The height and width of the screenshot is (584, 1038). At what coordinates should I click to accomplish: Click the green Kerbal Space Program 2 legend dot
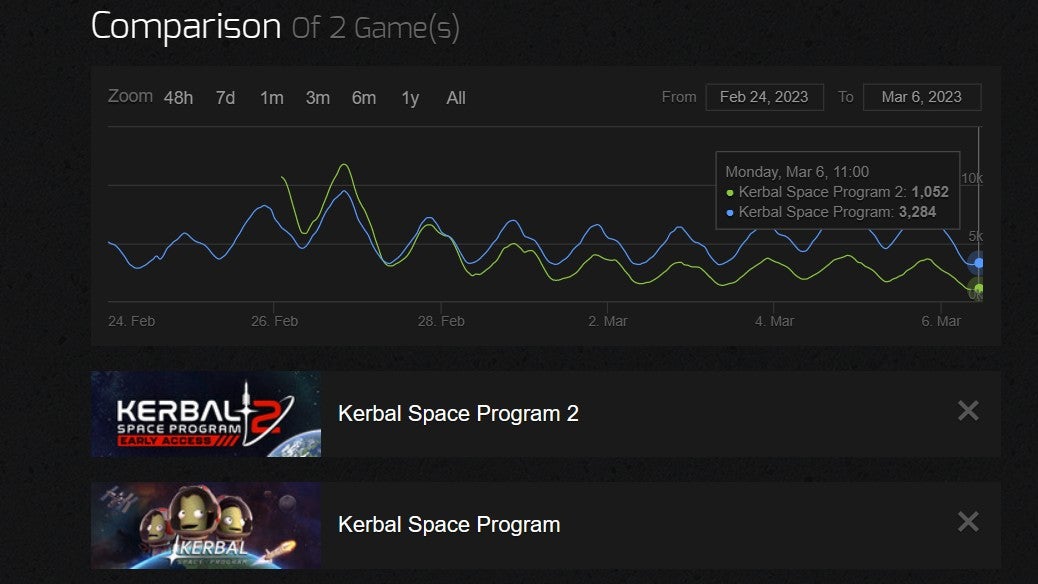tap(730, 191)
